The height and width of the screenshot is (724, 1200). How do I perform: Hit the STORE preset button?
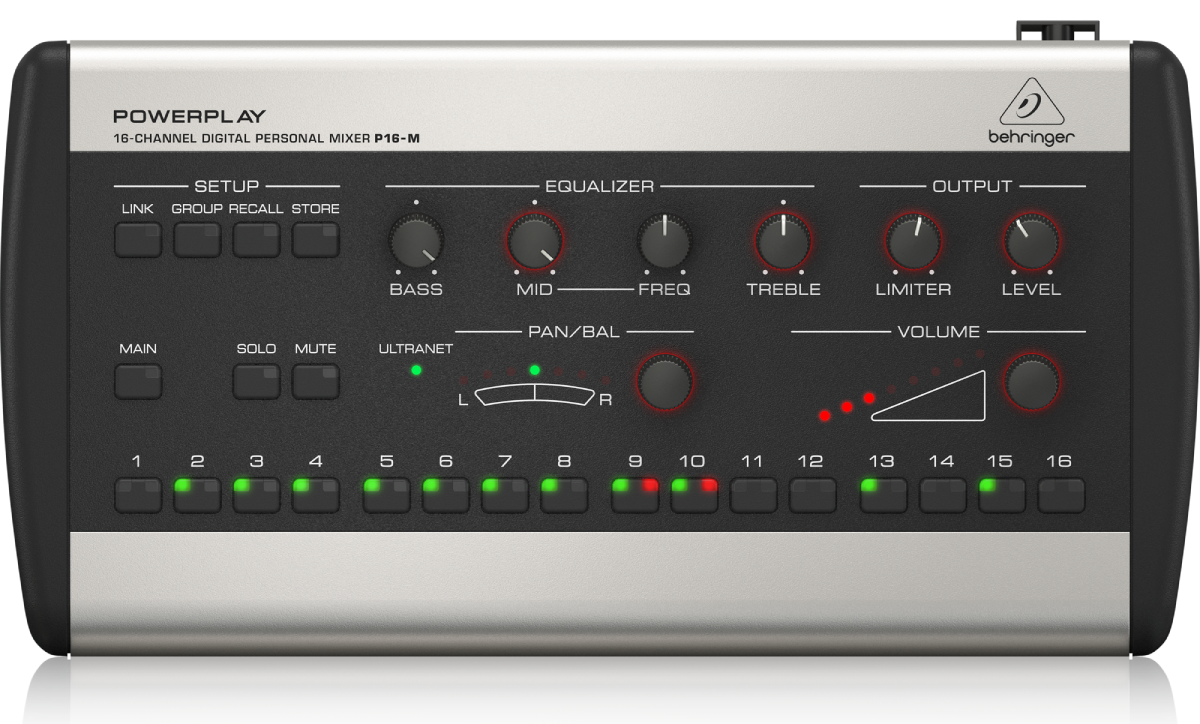click(x=316, y=240)
